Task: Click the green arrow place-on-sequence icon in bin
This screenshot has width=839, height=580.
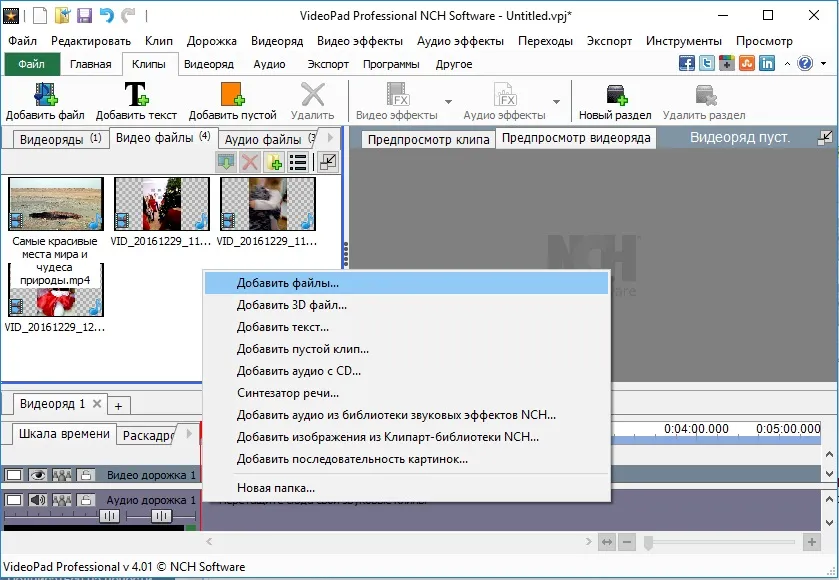Action: [226, 162]
